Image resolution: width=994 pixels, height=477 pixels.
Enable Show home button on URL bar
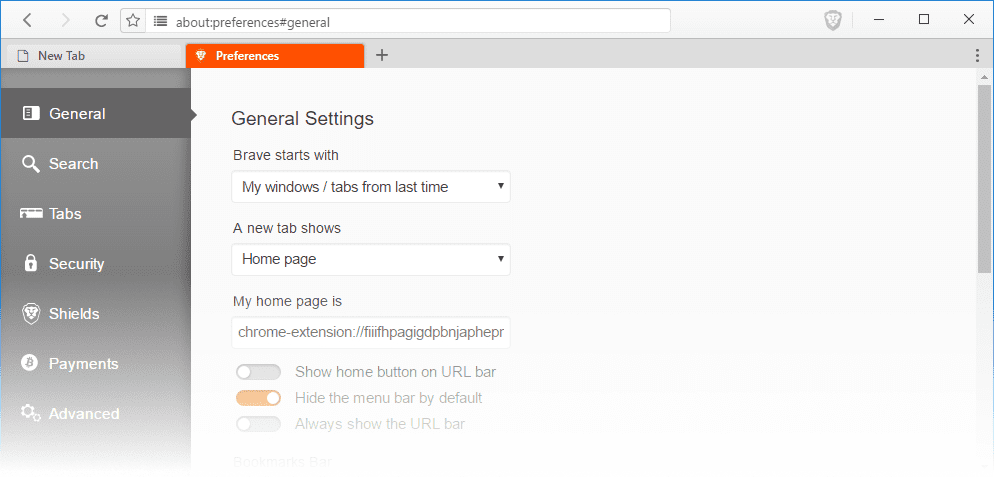click(x=258, y=372)
